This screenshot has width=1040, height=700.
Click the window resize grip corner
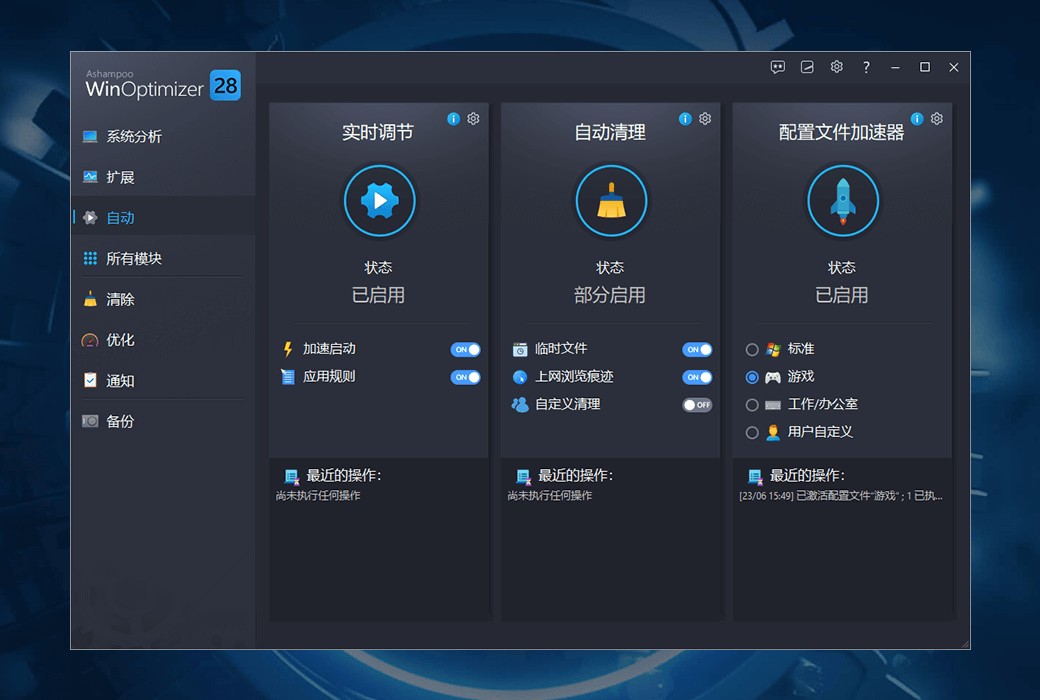click(x=965, y=644)
